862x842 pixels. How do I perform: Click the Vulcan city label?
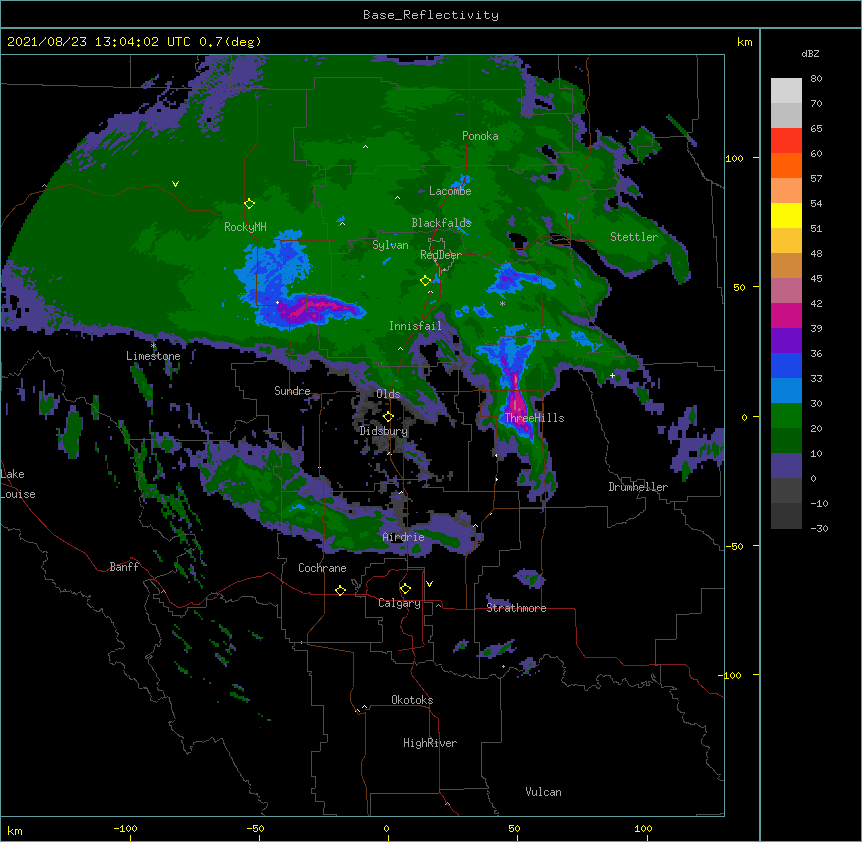[x=543, y=792]
